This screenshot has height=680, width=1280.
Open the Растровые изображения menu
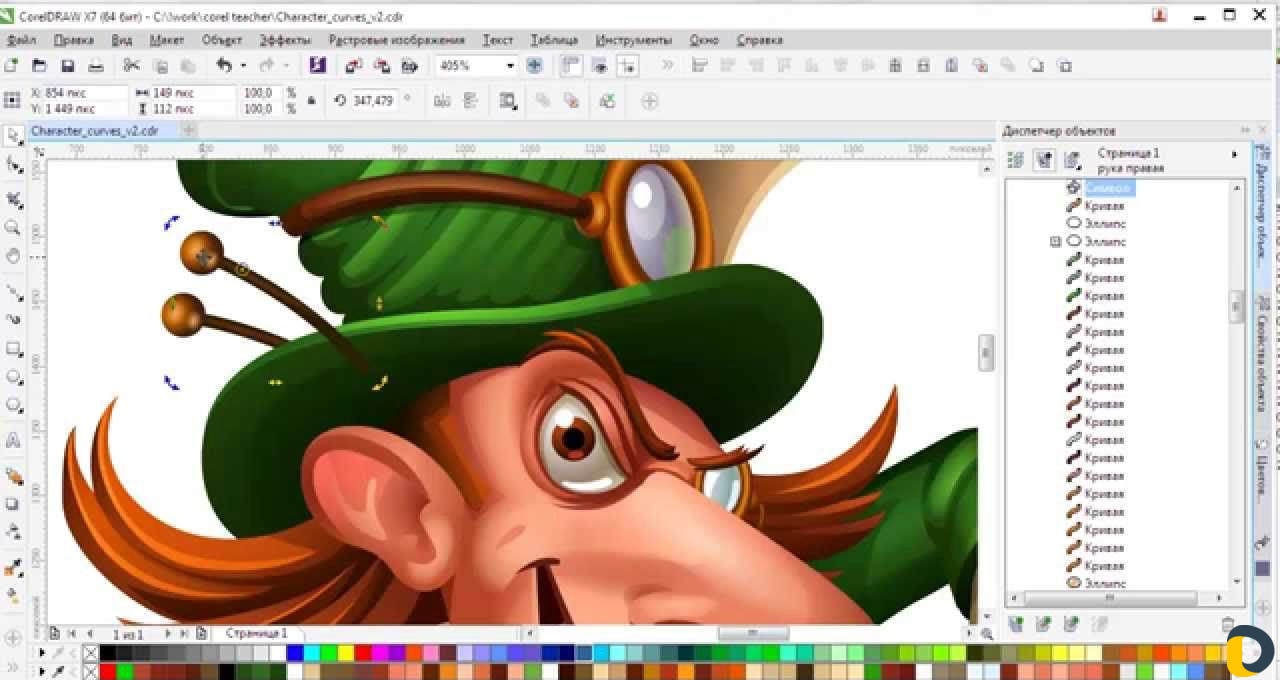(x=397, y=40)
